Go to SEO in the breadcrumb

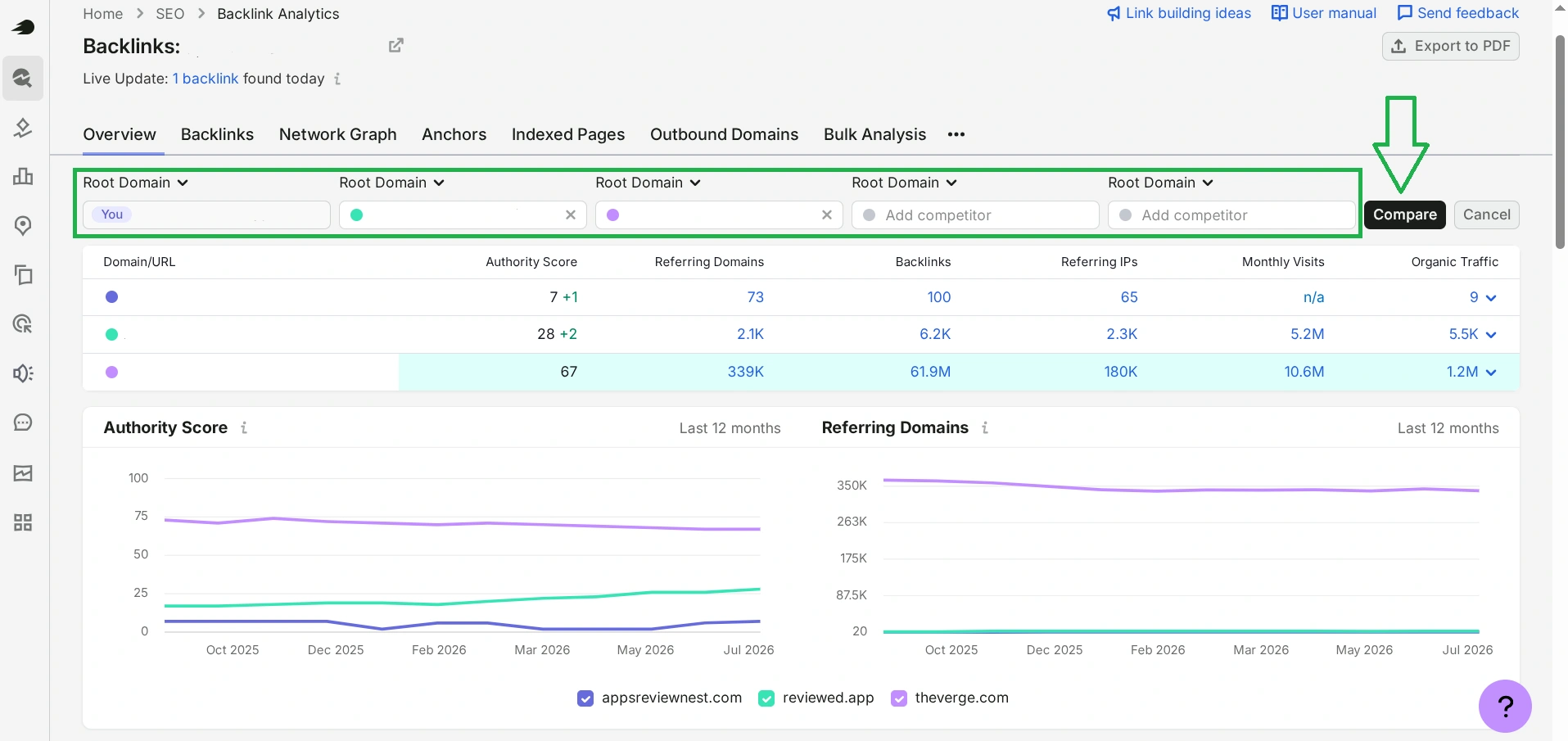pyautogui.click(x=170, y=14)
